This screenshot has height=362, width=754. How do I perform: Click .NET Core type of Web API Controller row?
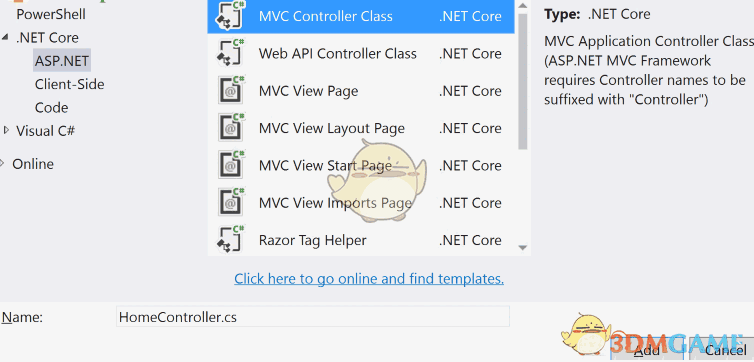[470, 53]
